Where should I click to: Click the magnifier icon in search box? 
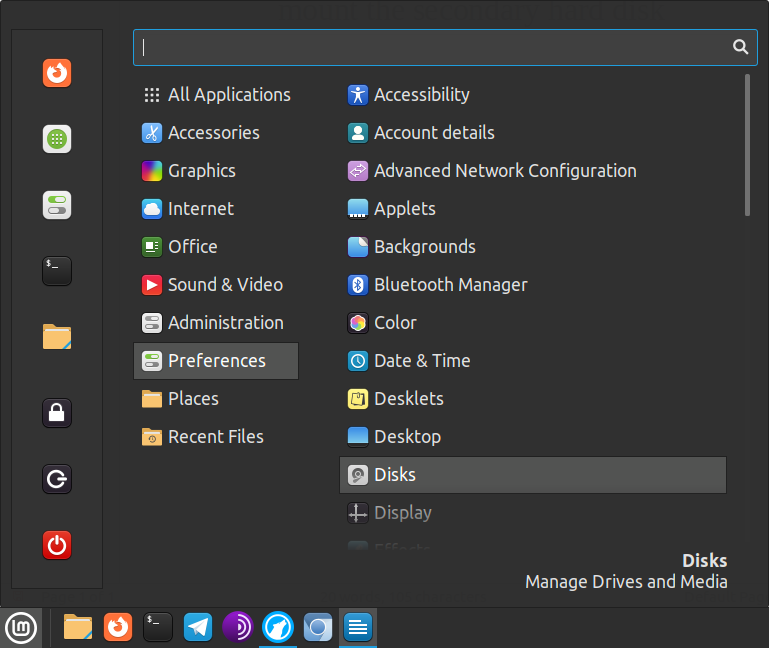pyautogui.click(x=740, y=47)
